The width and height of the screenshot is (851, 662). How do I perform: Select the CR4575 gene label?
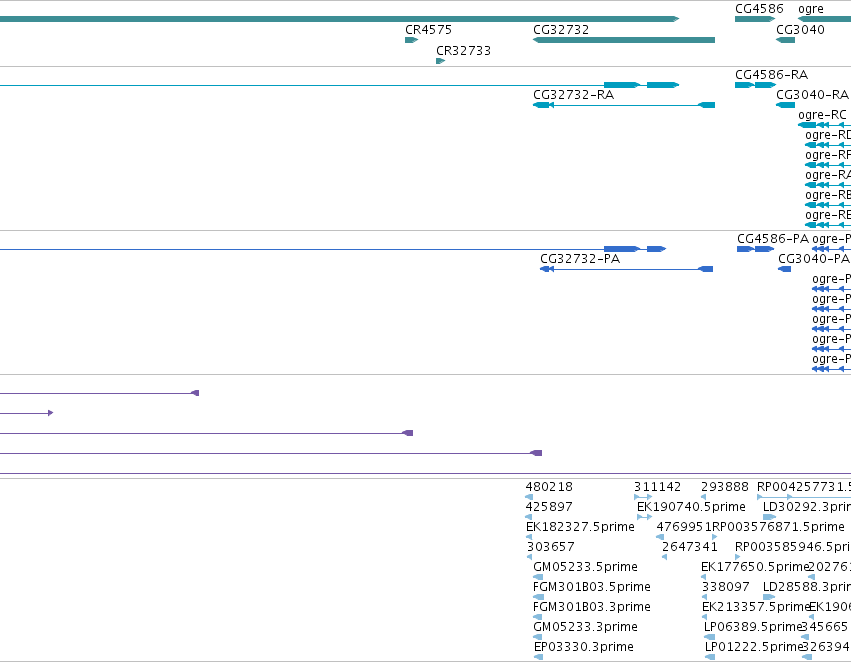[428, 30]
